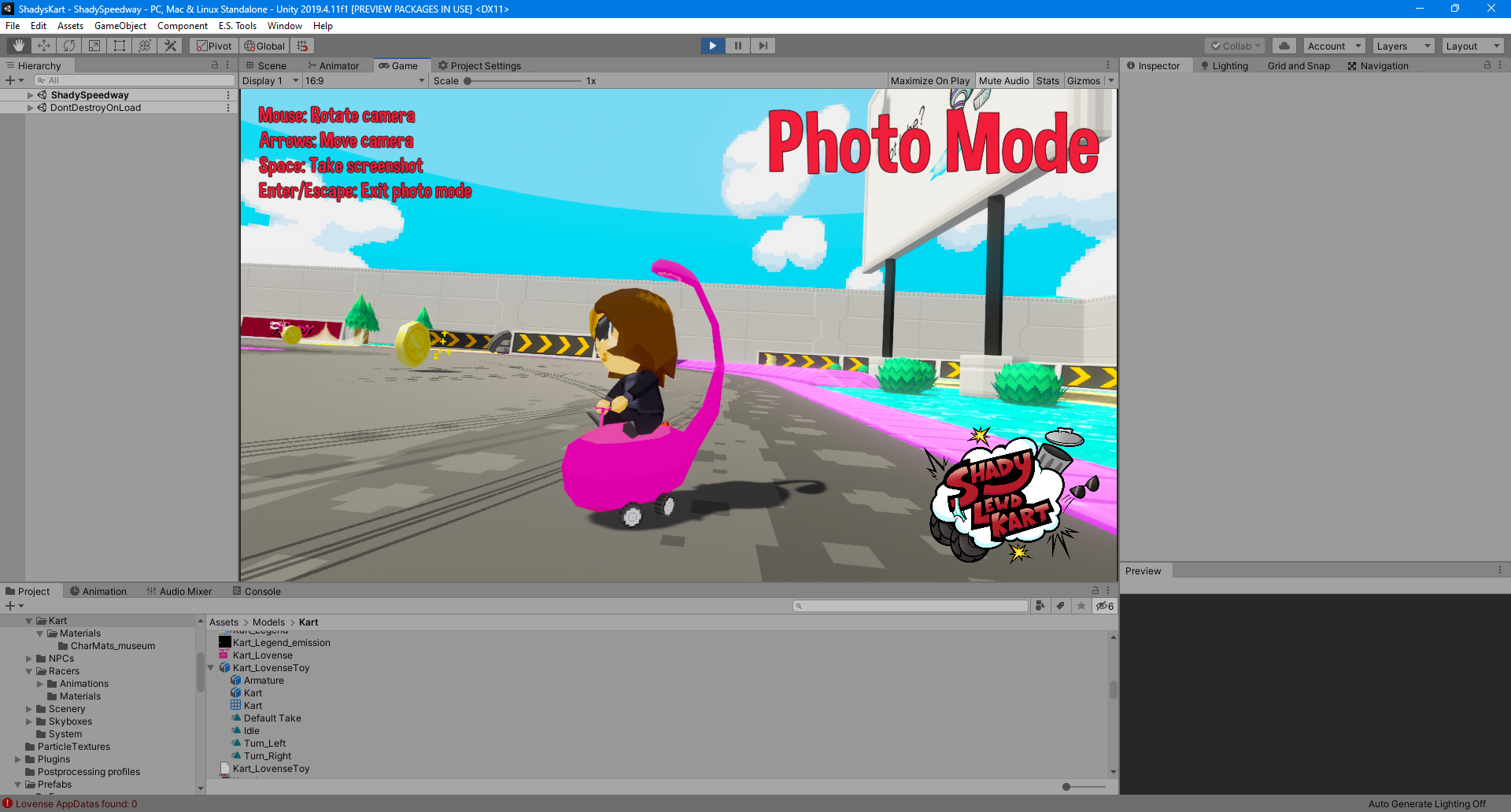Image resolution: width=1511 pixels, height=812 pixels.
Task: Open Preview panel options menu
Action: pyautogui.click(x=1500, y=570)
